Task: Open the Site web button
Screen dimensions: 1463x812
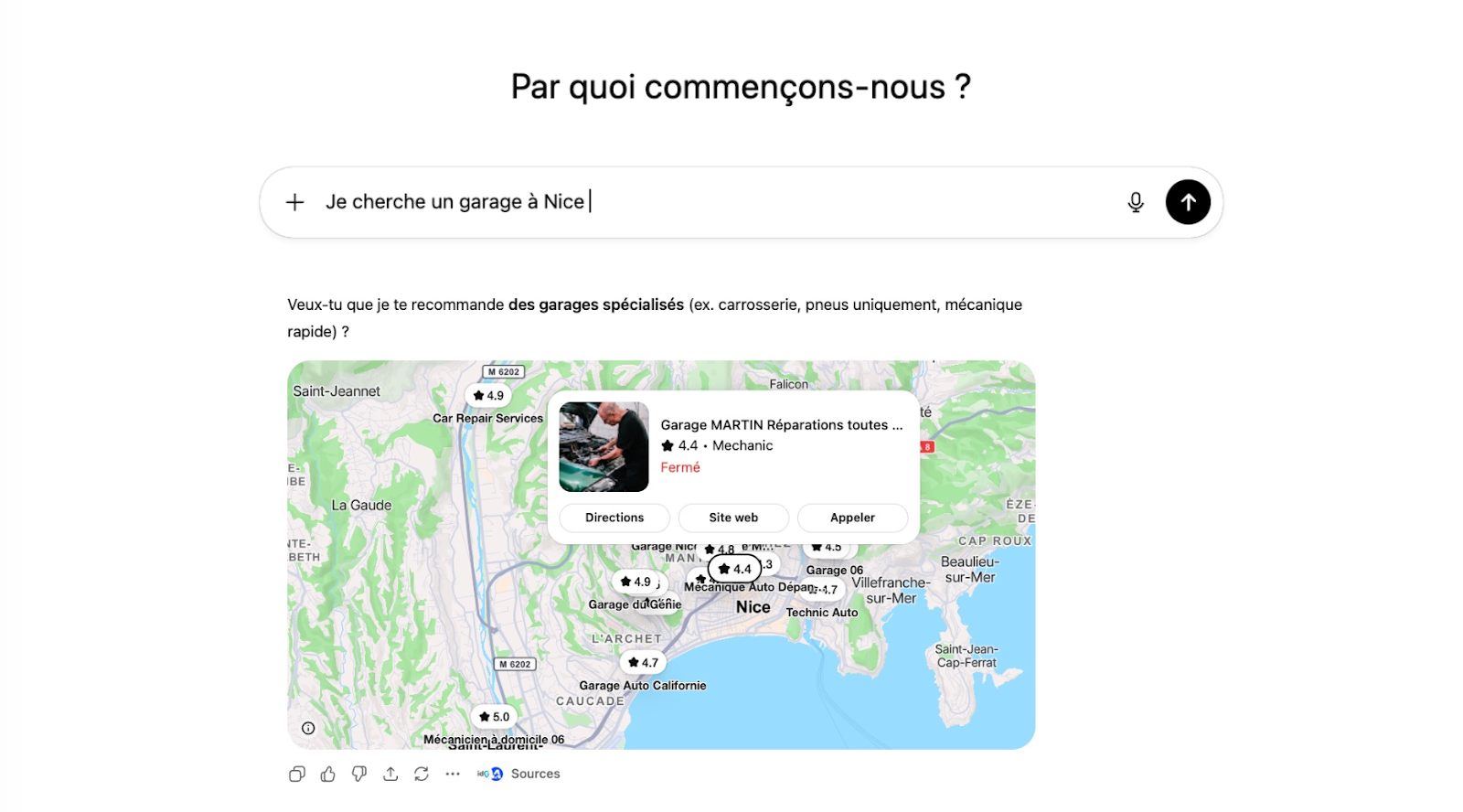Action: pos(733,518)
